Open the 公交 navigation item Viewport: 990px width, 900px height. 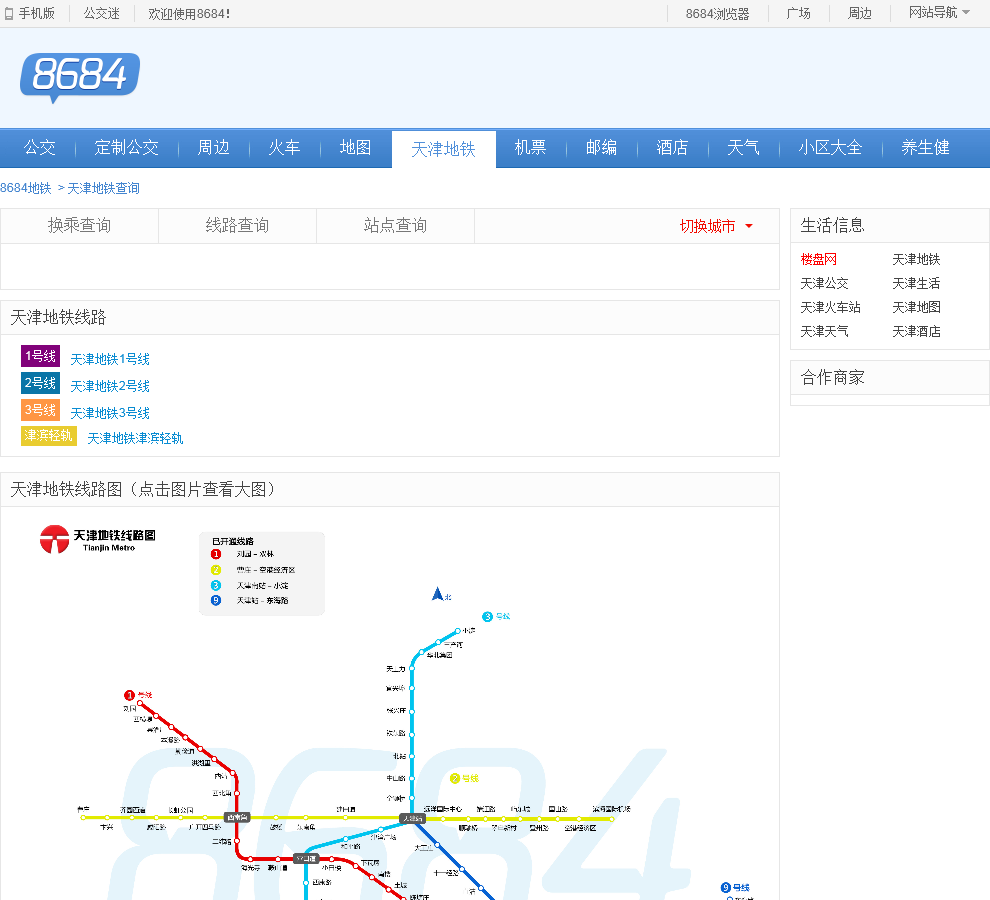(39, 148)
